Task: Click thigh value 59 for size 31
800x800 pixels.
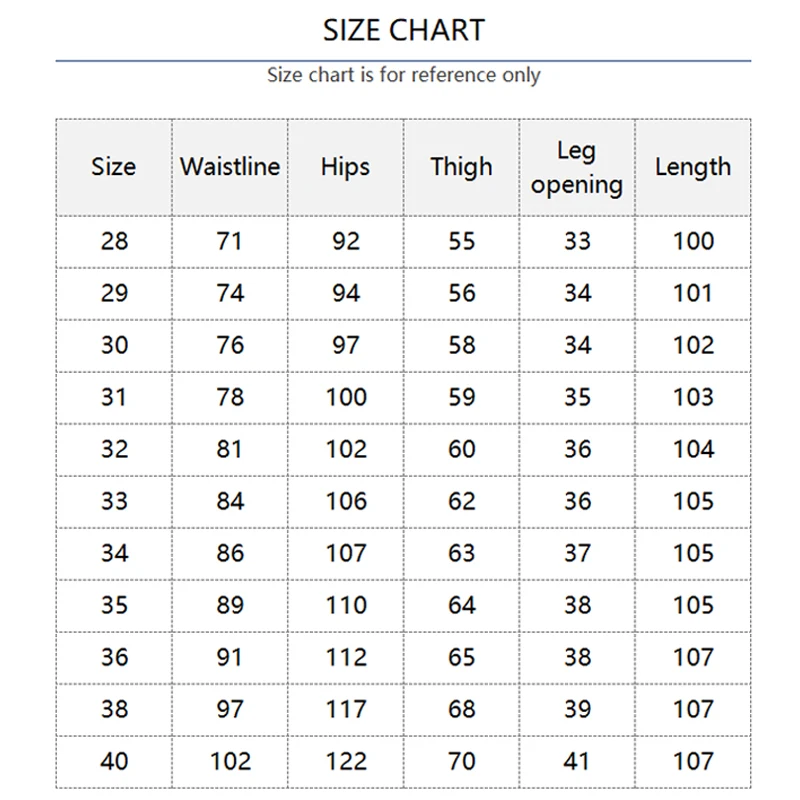Action: pyautogui.click(x=461, y=397)
